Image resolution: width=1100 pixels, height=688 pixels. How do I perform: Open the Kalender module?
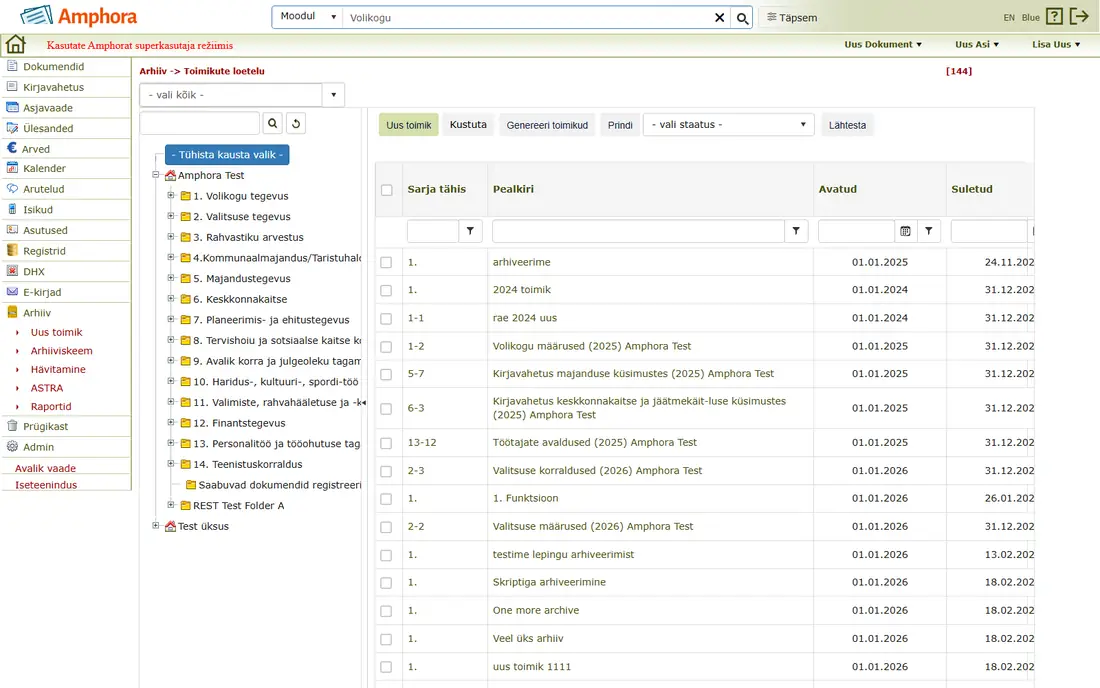(44, 168)
